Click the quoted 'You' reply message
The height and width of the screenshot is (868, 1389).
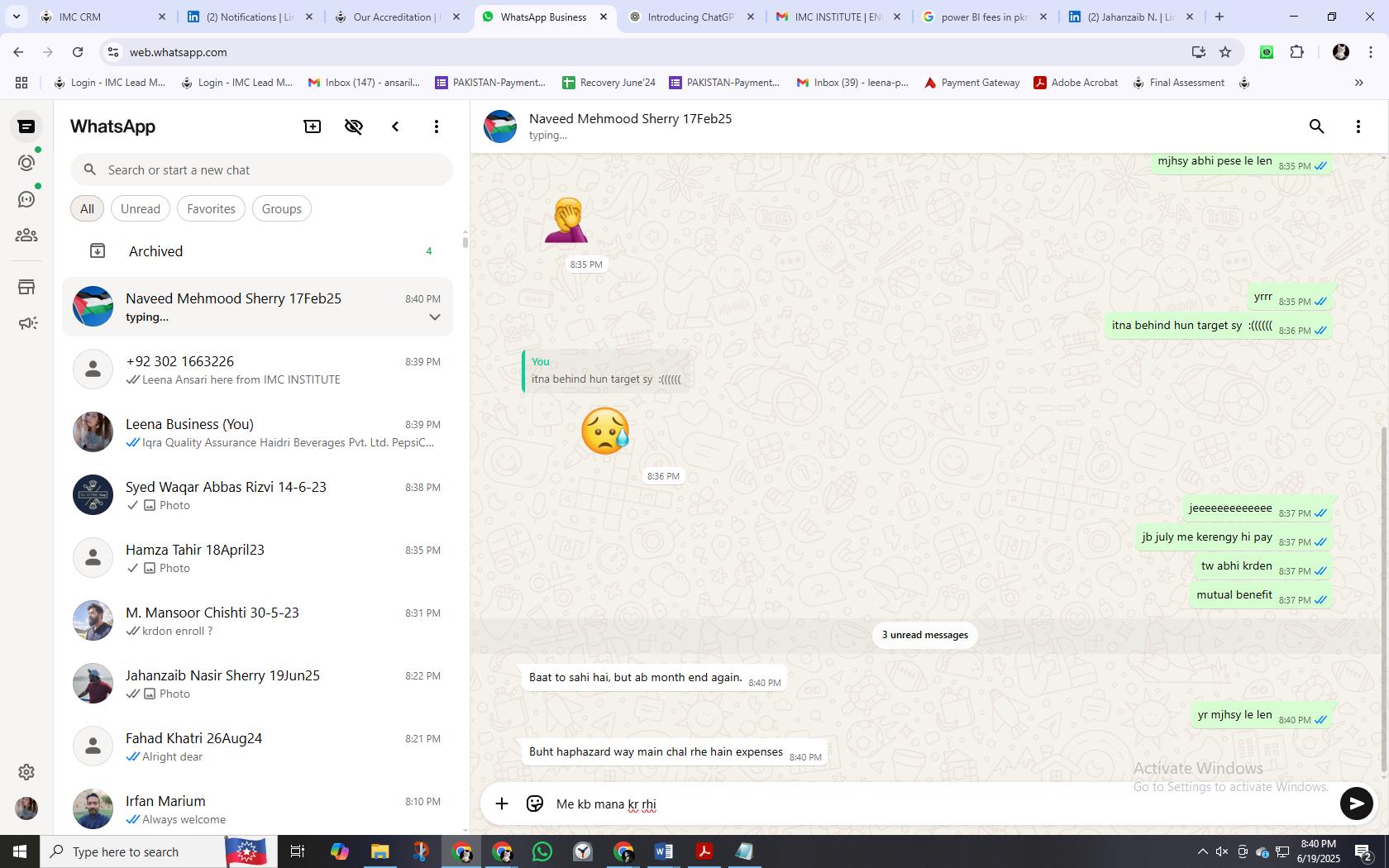tap(607, 370)
